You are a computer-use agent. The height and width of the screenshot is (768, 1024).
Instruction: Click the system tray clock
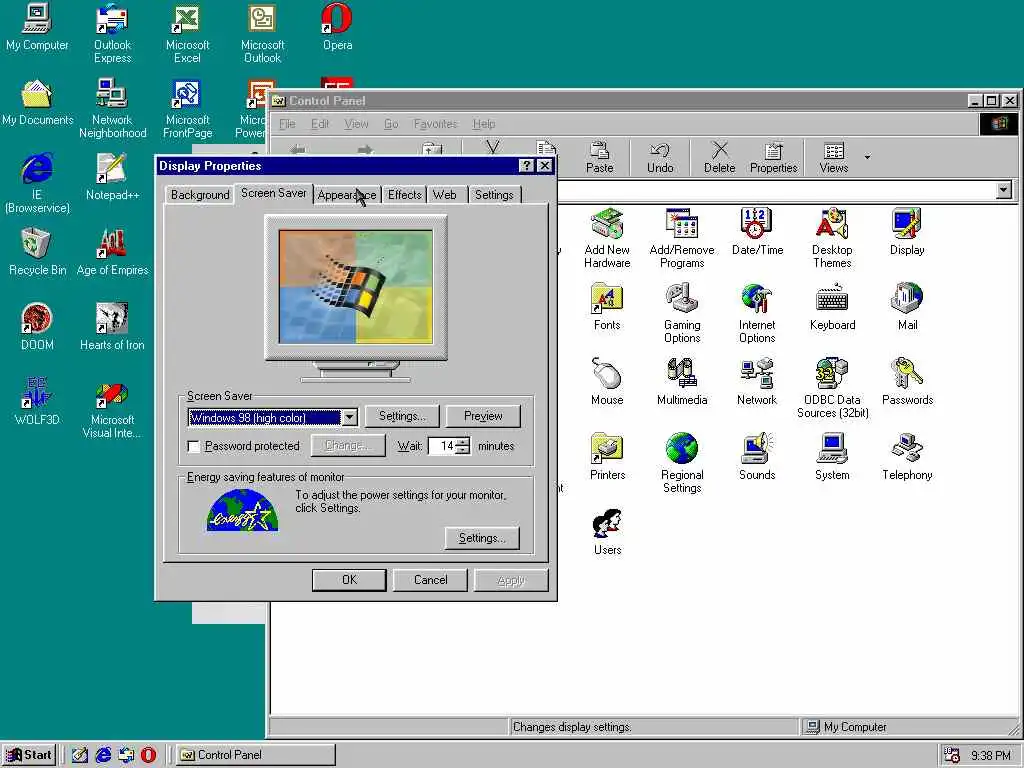[x=990, y=756]
